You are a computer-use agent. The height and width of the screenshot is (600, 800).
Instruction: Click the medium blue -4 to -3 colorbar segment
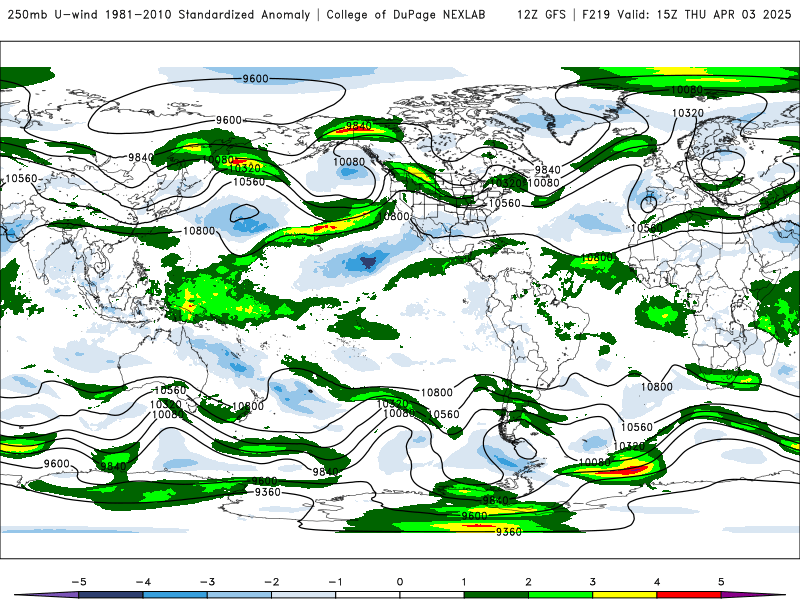coord(175,595)
